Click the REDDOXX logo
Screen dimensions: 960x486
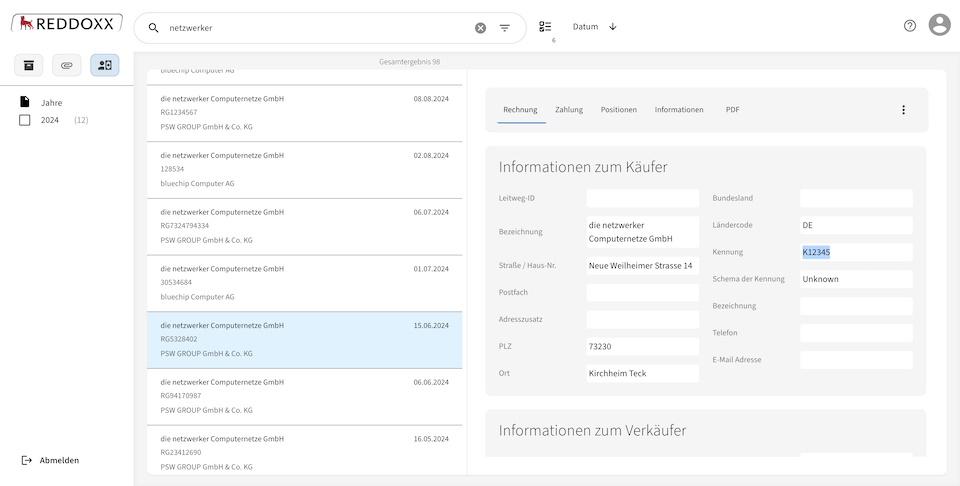click(x=67, y=23)
